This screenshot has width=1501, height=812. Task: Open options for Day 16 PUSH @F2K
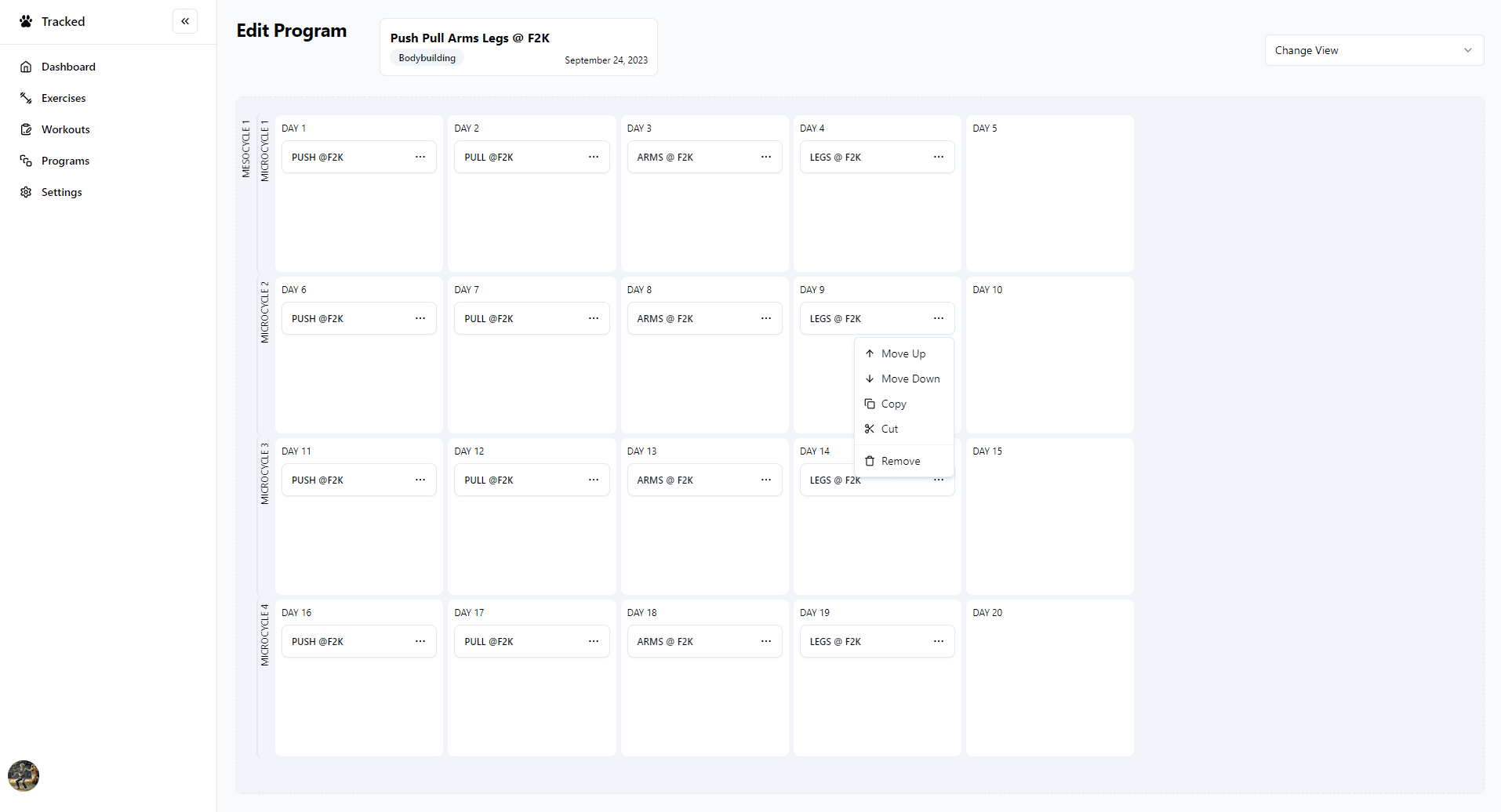pos(420,641)
